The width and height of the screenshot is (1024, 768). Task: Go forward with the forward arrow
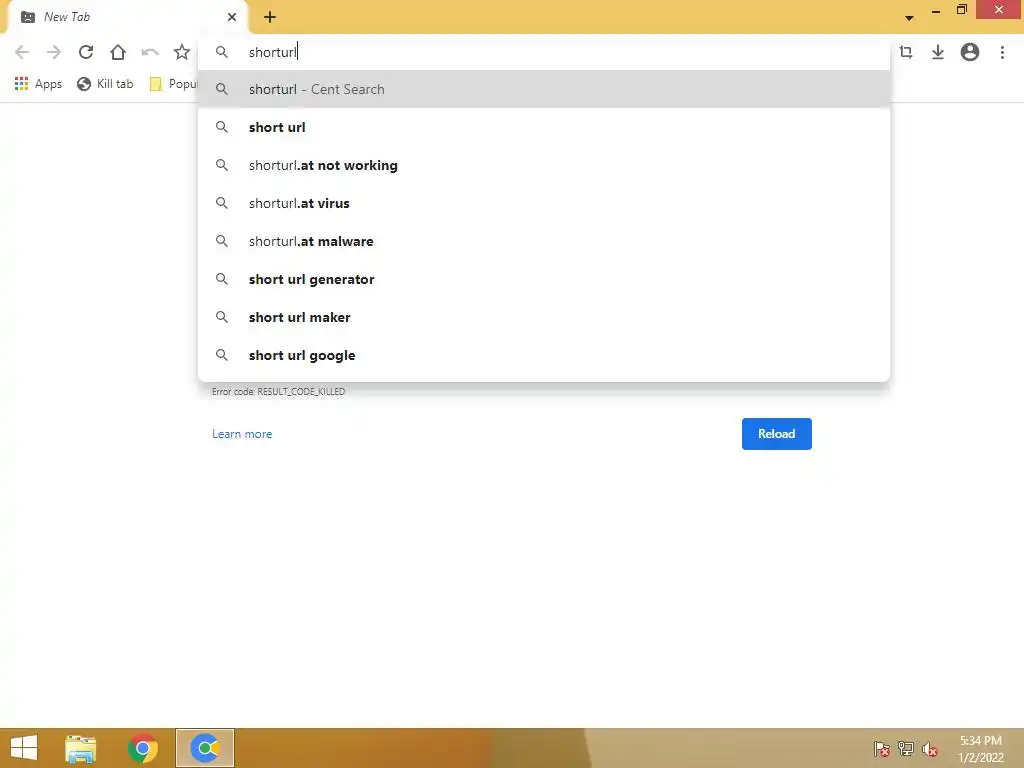pos(54,52)
